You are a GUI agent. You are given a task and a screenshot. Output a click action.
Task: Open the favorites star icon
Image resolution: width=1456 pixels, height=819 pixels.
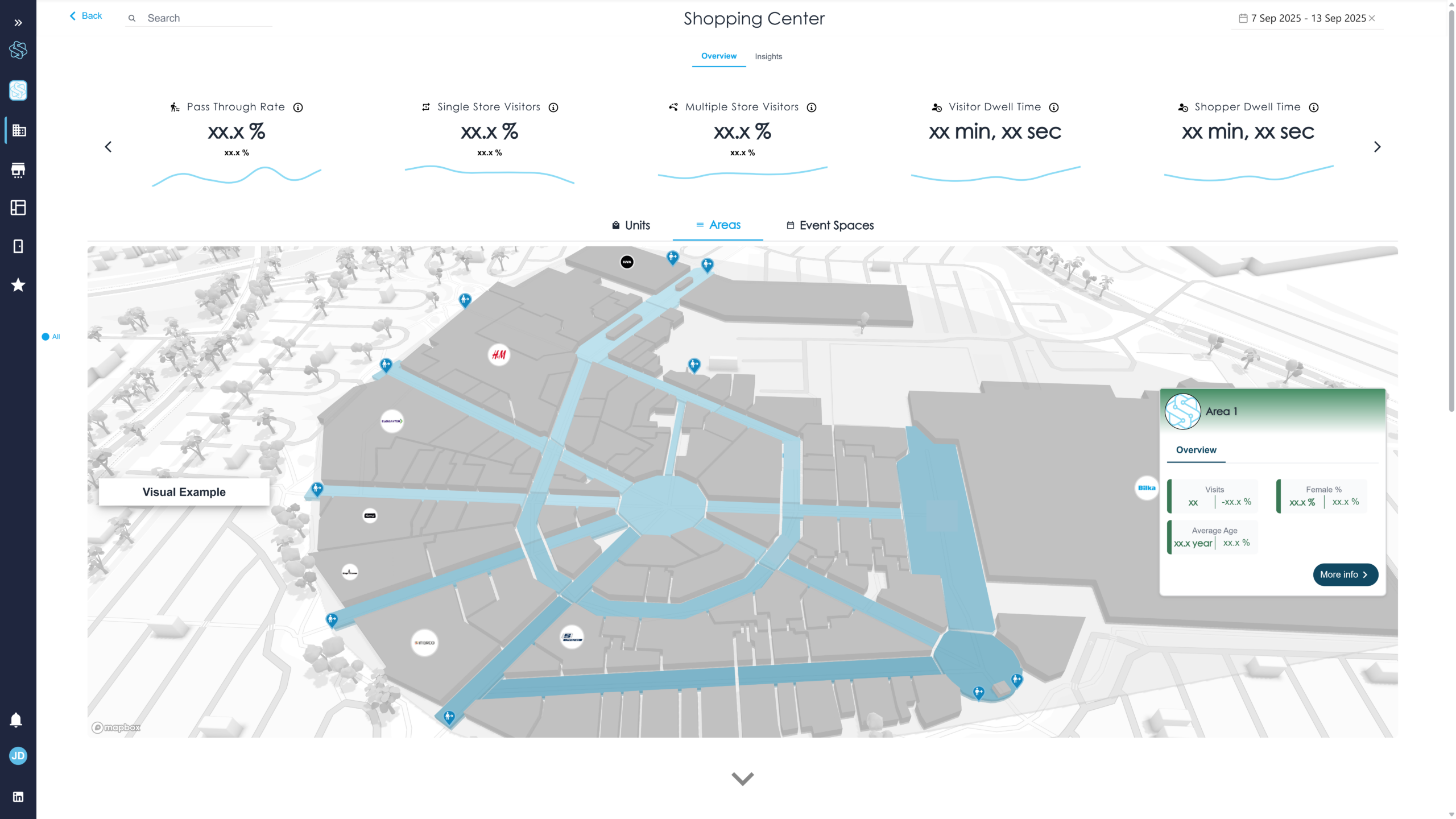point(18,285)
